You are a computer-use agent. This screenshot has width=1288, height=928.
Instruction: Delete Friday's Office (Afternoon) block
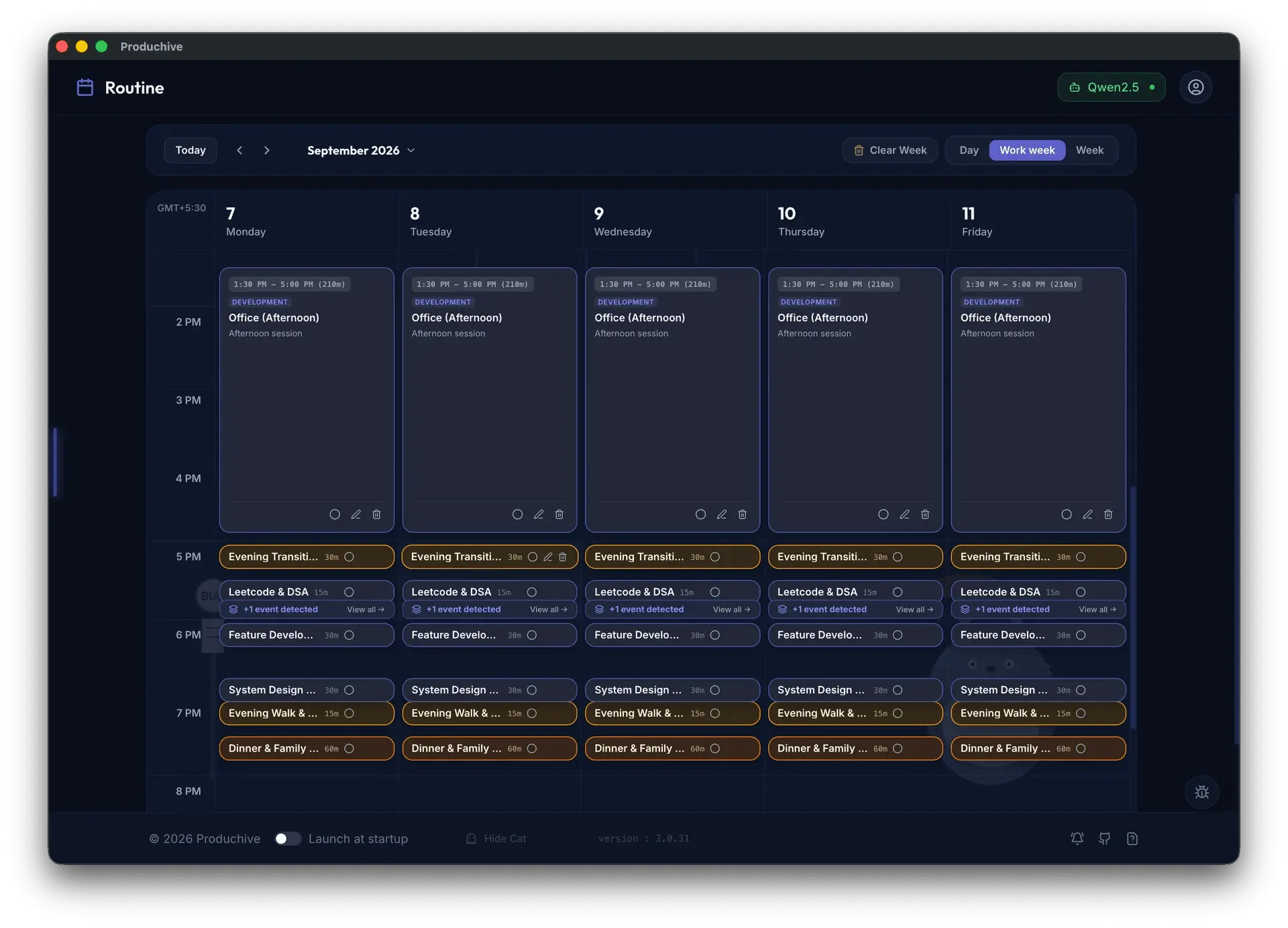click(1108, 514)
